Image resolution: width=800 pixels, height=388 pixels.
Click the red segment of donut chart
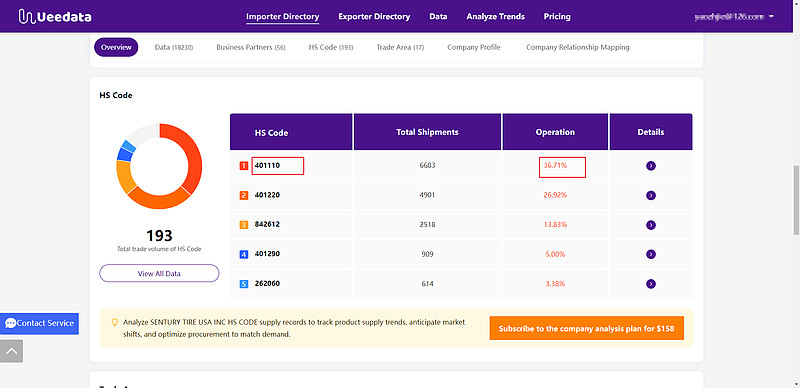[193, 156]
